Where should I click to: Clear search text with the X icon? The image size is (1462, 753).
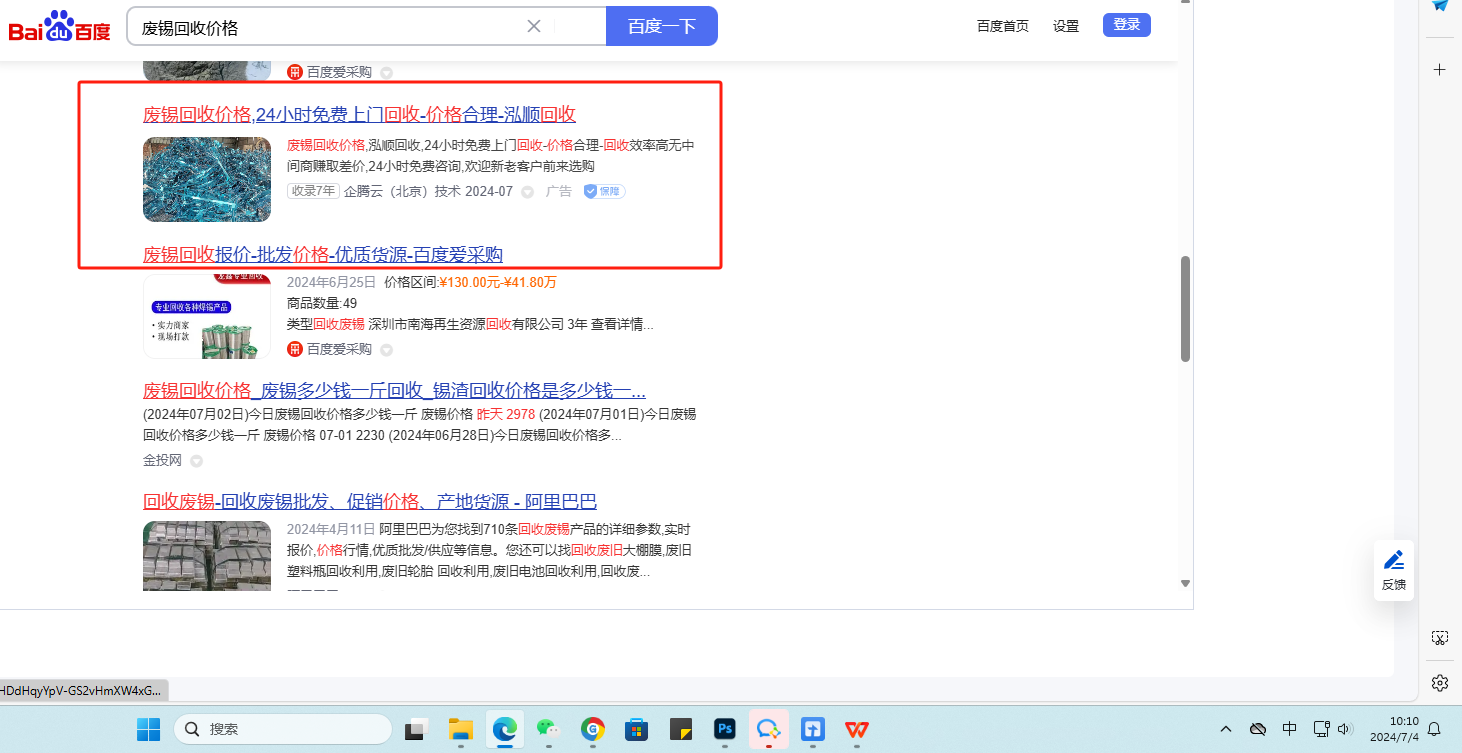(x=534, y=26)
